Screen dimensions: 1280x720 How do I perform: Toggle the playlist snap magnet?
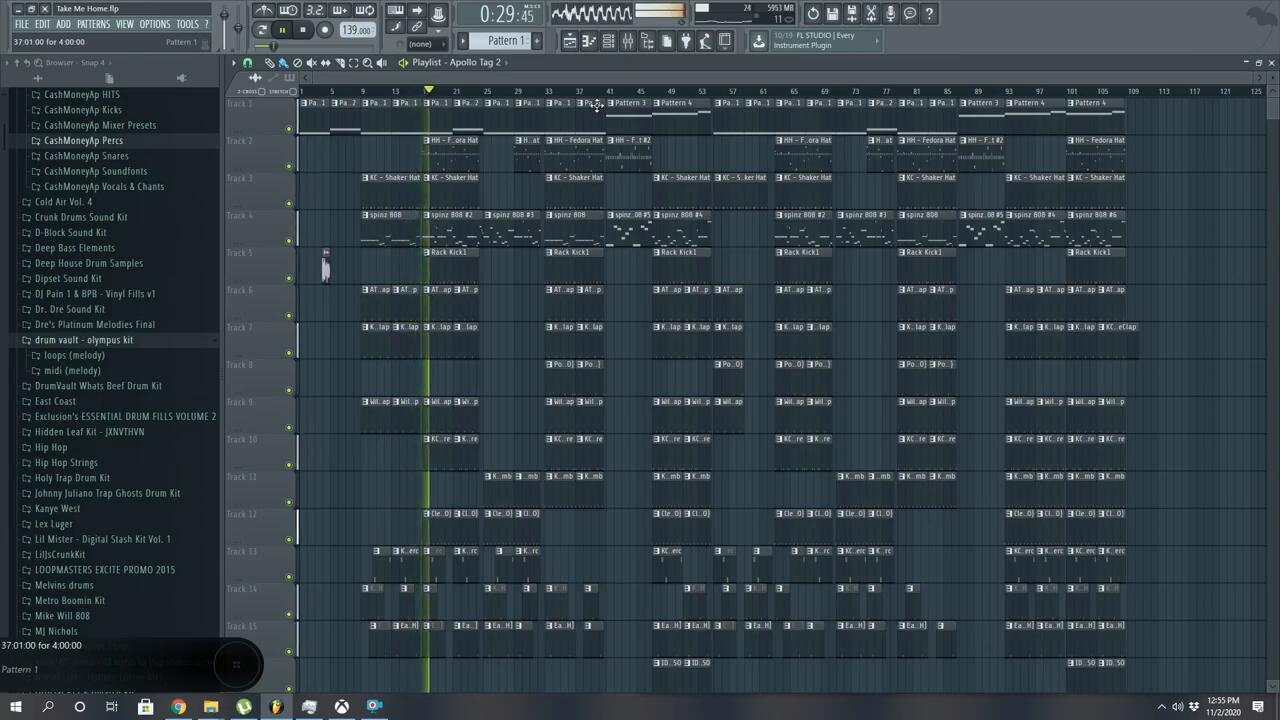[x=248, y=63]
